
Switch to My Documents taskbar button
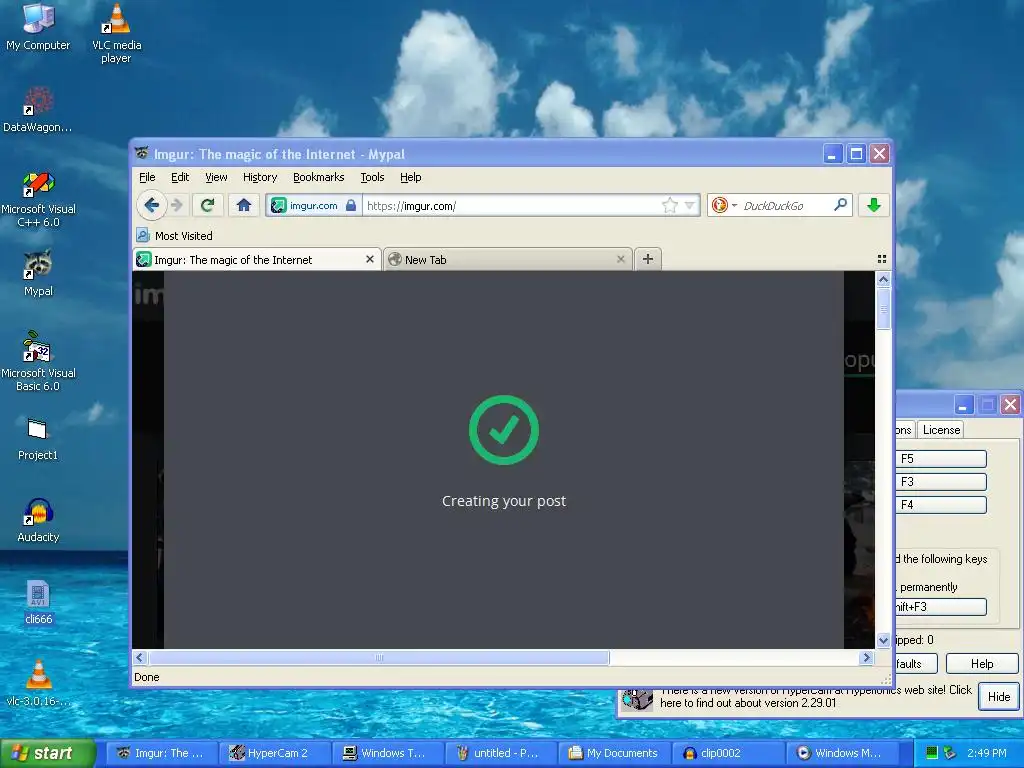click(614, 753)
